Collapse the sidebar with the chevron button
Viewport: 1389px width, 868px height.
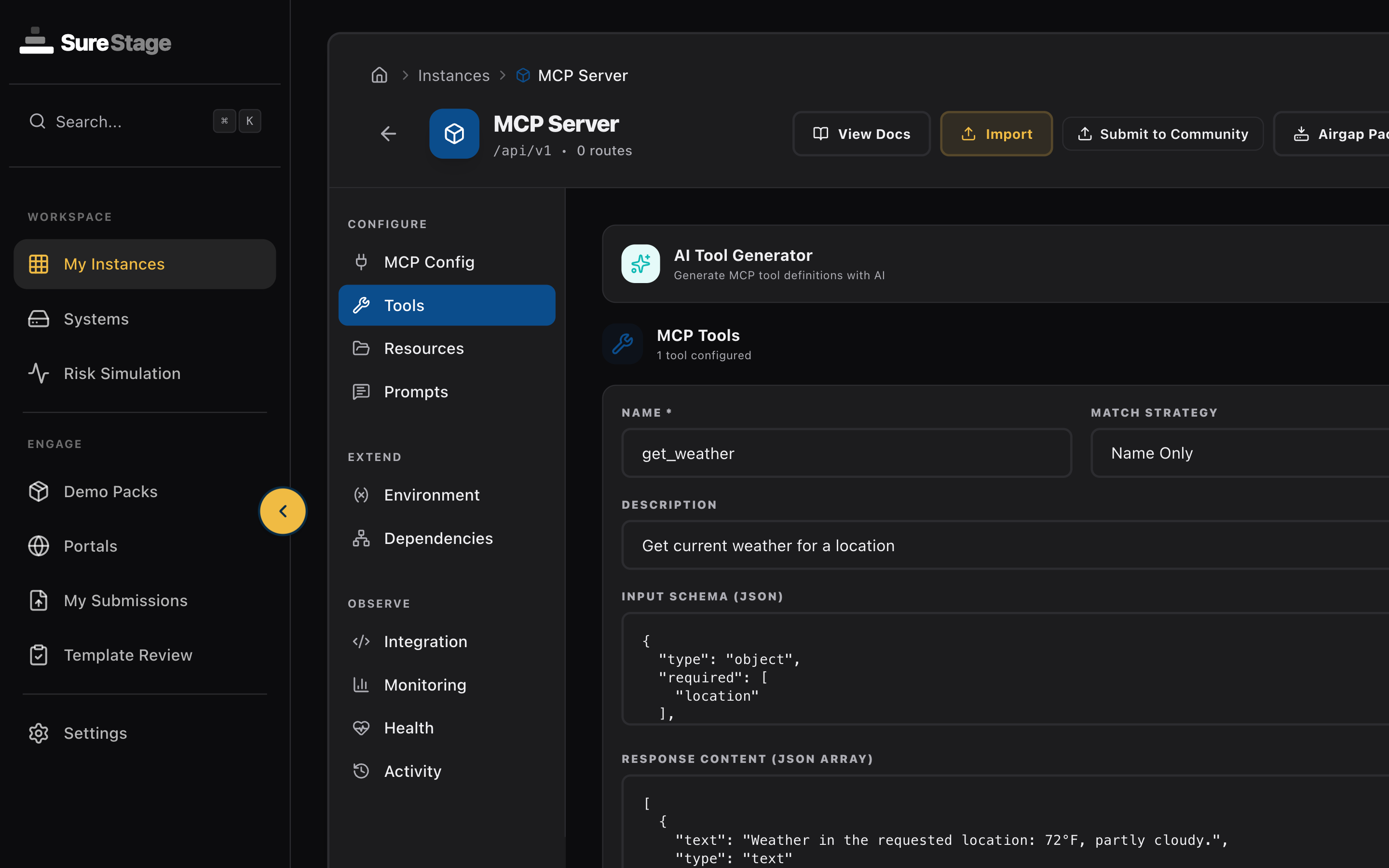(283, 510)
